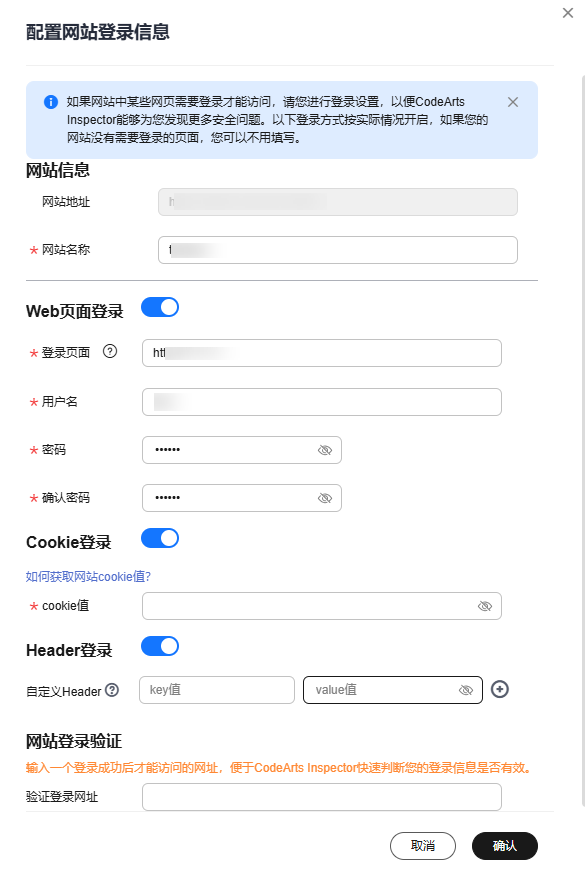Reveal Header value值 with eye icon
This screenshot has width=585, height=875.
(x=466, y=691)
